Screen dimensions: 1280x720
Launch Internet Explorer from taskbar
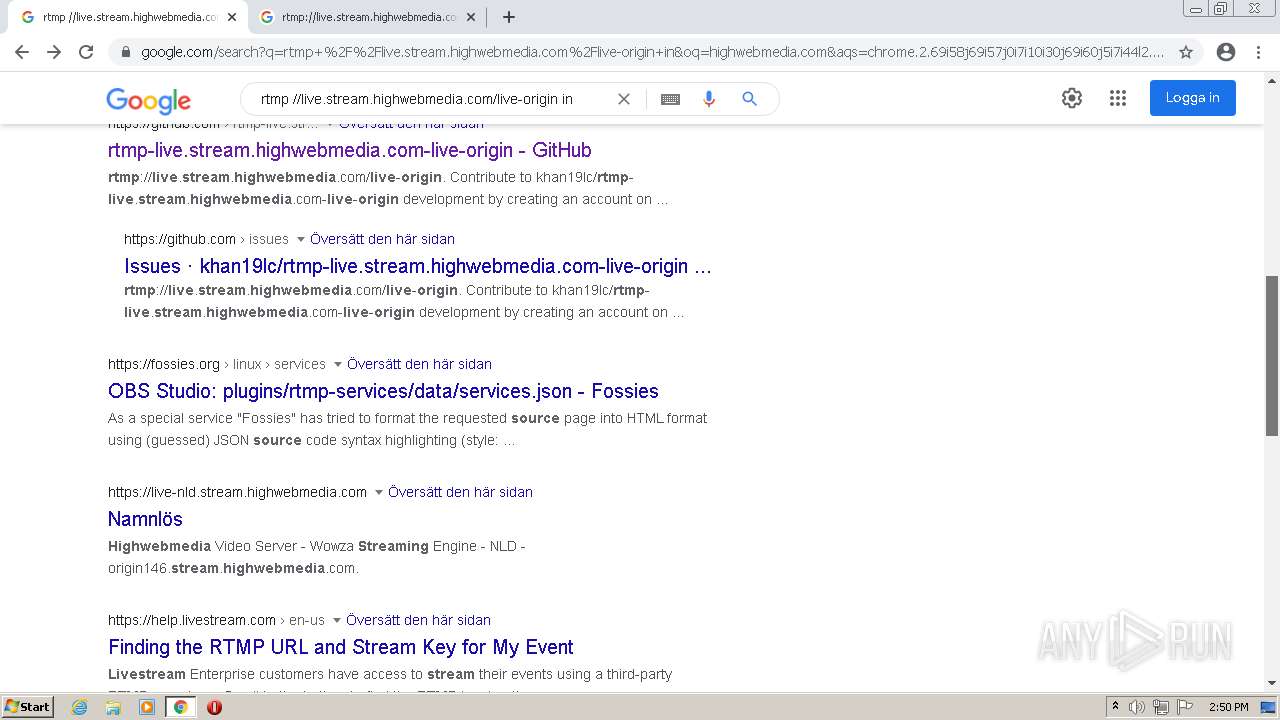click(80, 707)
